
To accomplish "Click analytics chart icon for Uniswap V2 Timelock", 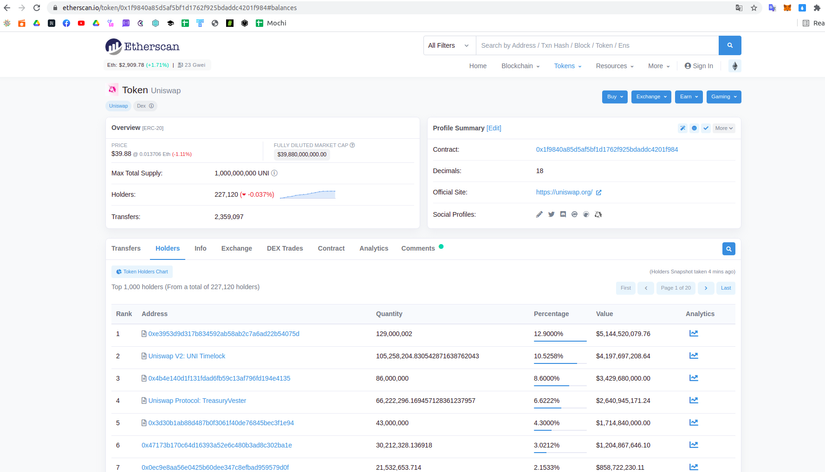I will tap(693, 356).
